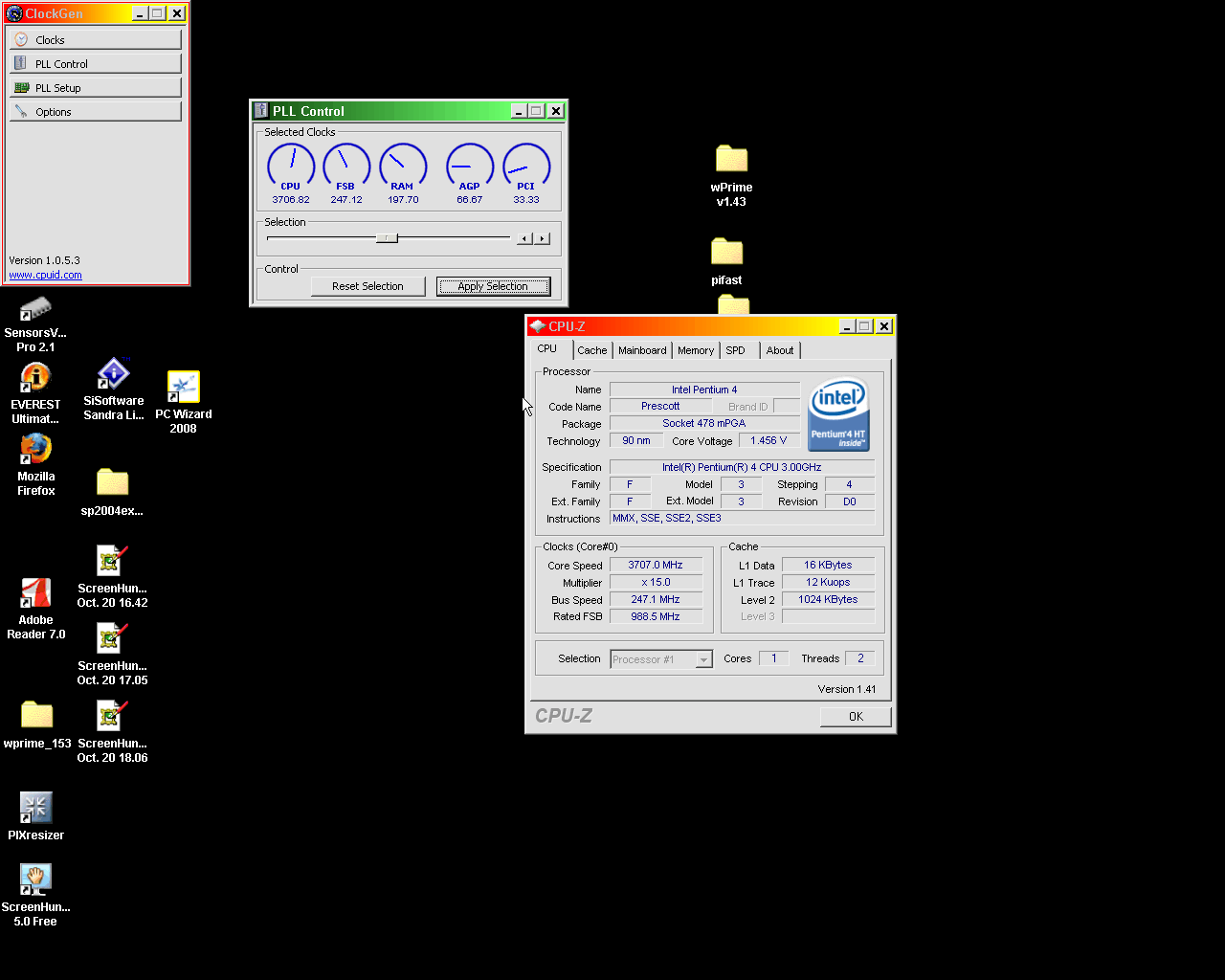This screenshot has height=980, width=1225.
Task: Click the ClockGen title bar icon
Action: pos(14,13)
